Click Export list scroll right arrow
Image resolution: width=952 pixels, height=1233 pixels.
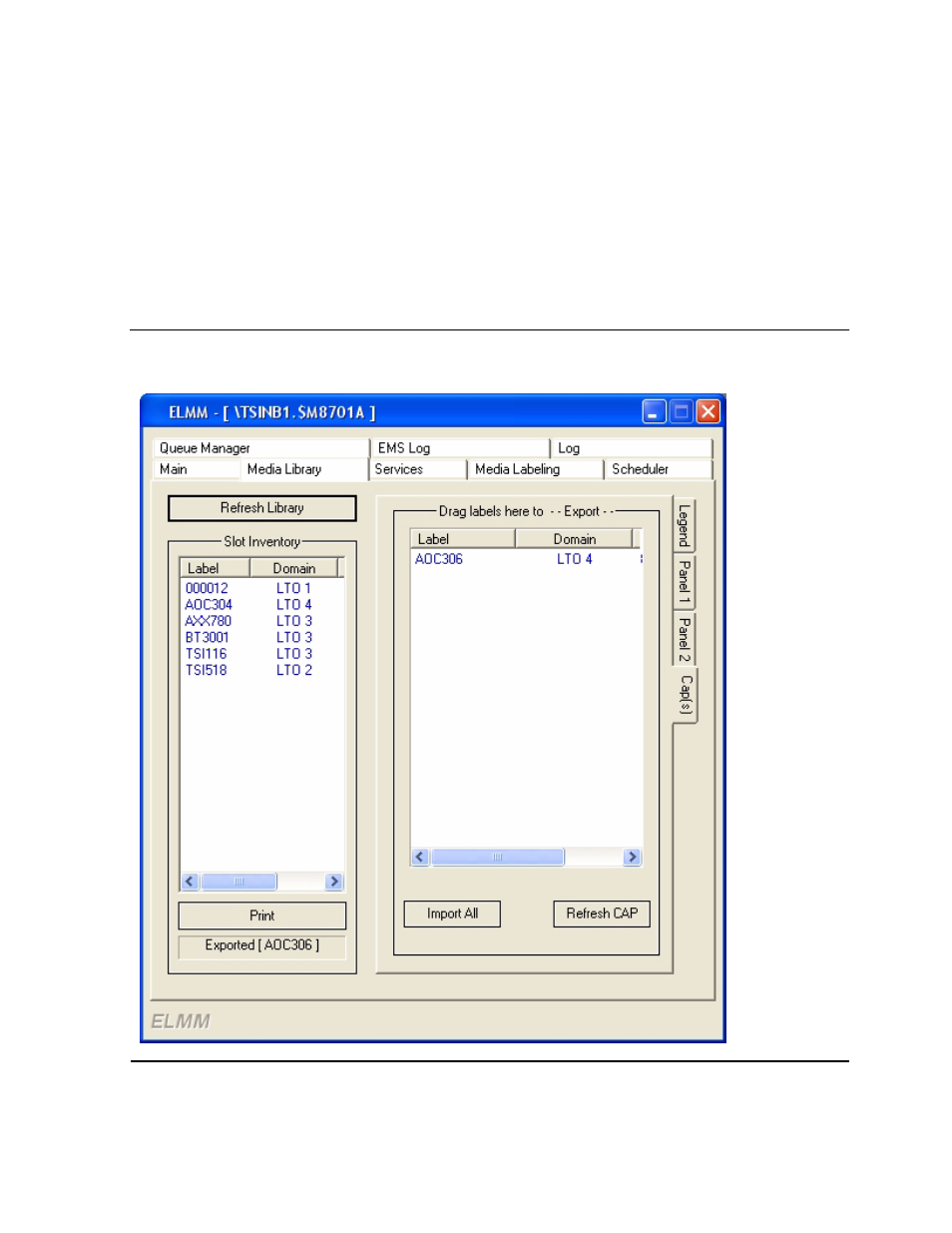click(632, 857)
